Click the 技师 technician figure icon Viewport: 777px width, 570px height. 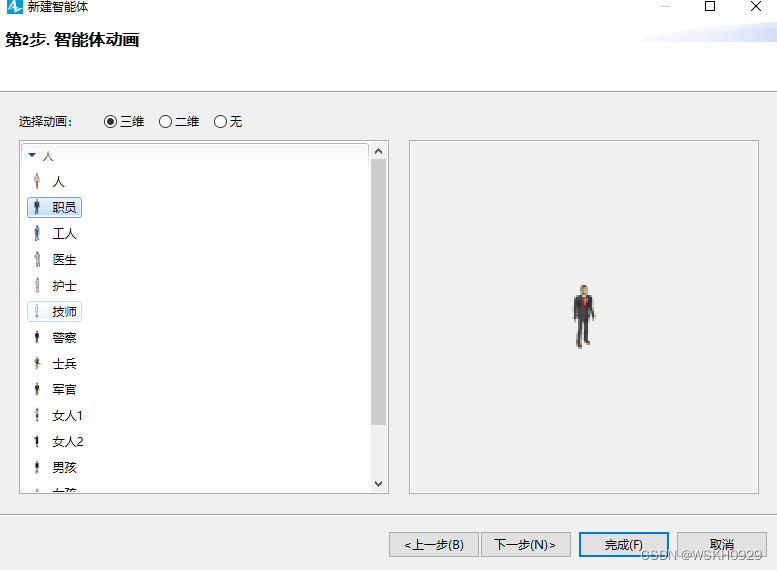point(37,311)
